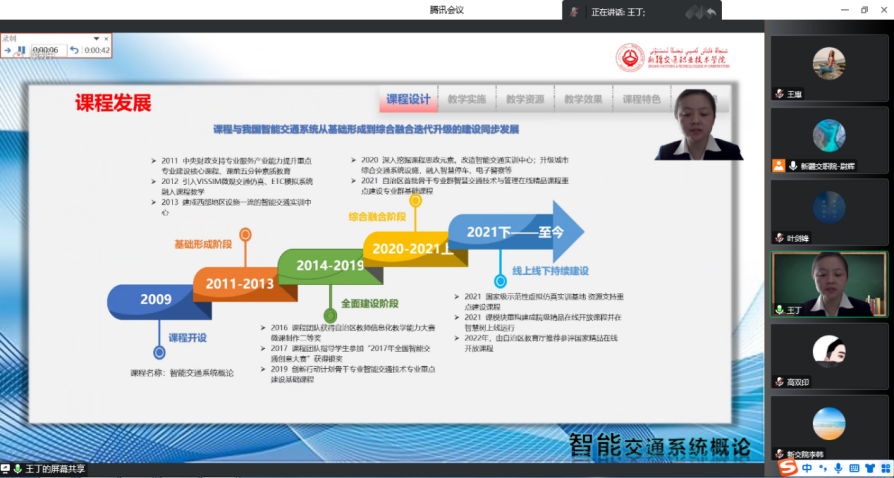Click the speaker avatar beside 正在讲述
The width and height of the screenshot is (894, 478).
574,12
